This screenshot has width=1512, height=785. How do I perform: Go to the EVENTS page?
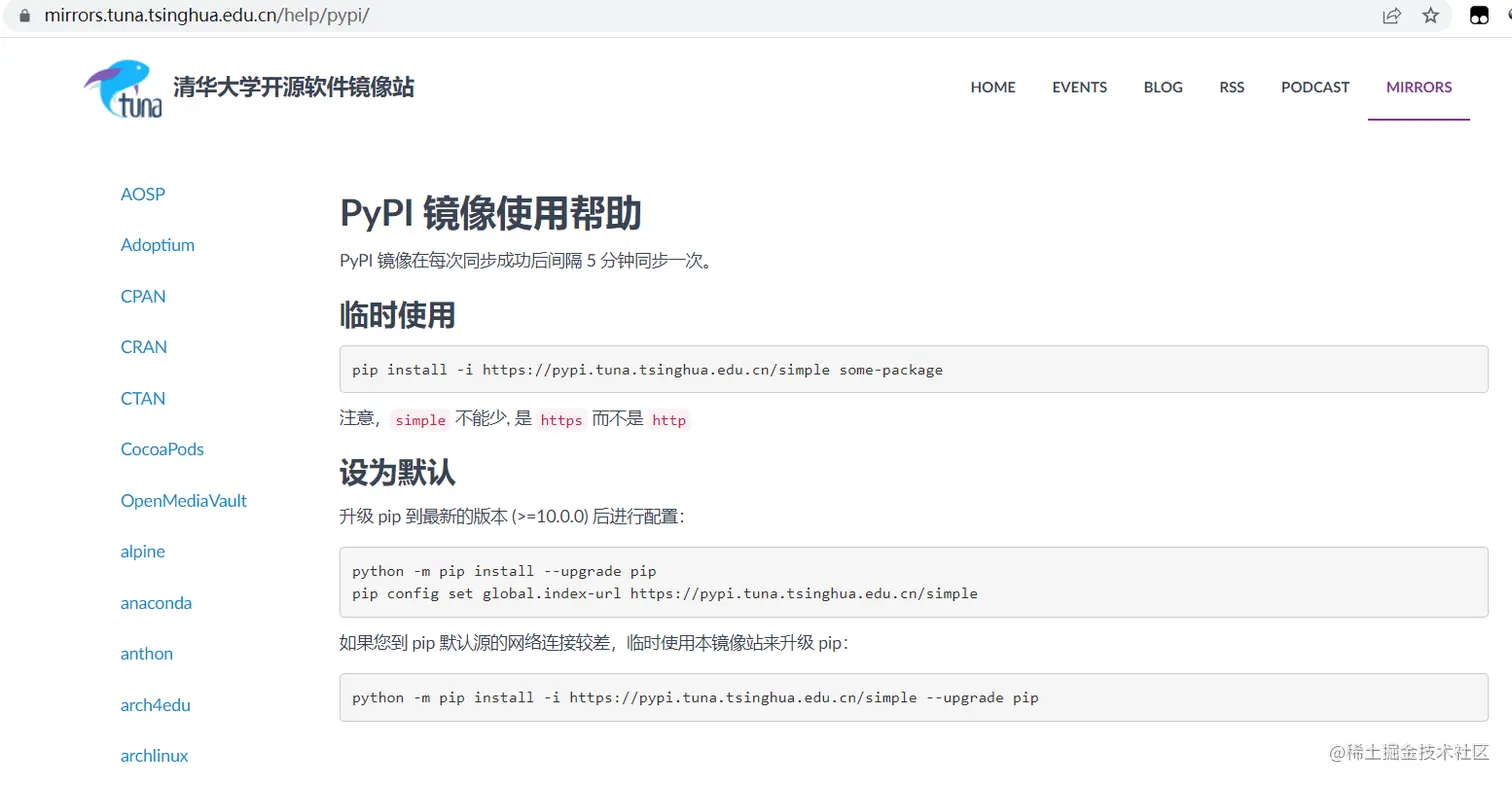[1079, 87]
